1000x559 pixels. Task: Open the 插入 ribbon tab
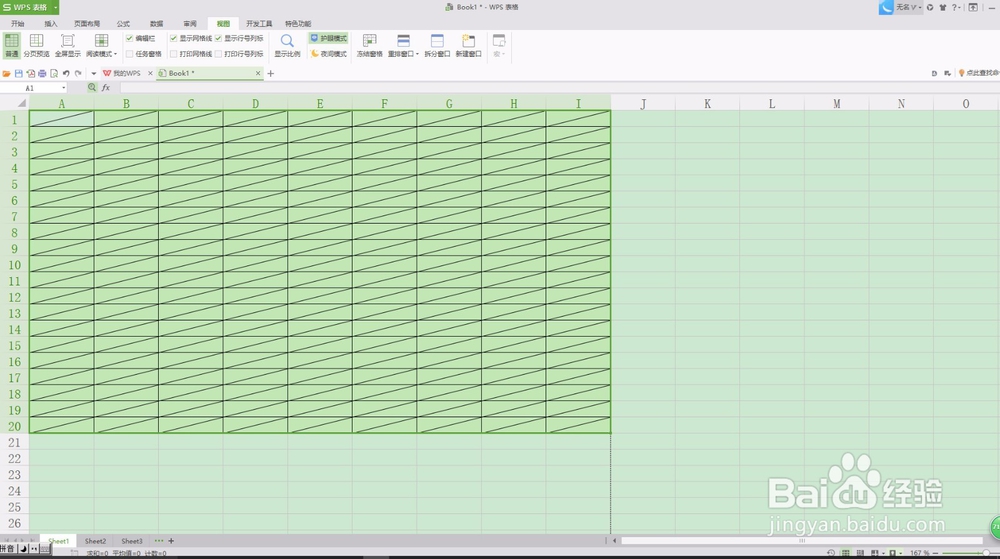pos(51,24)
